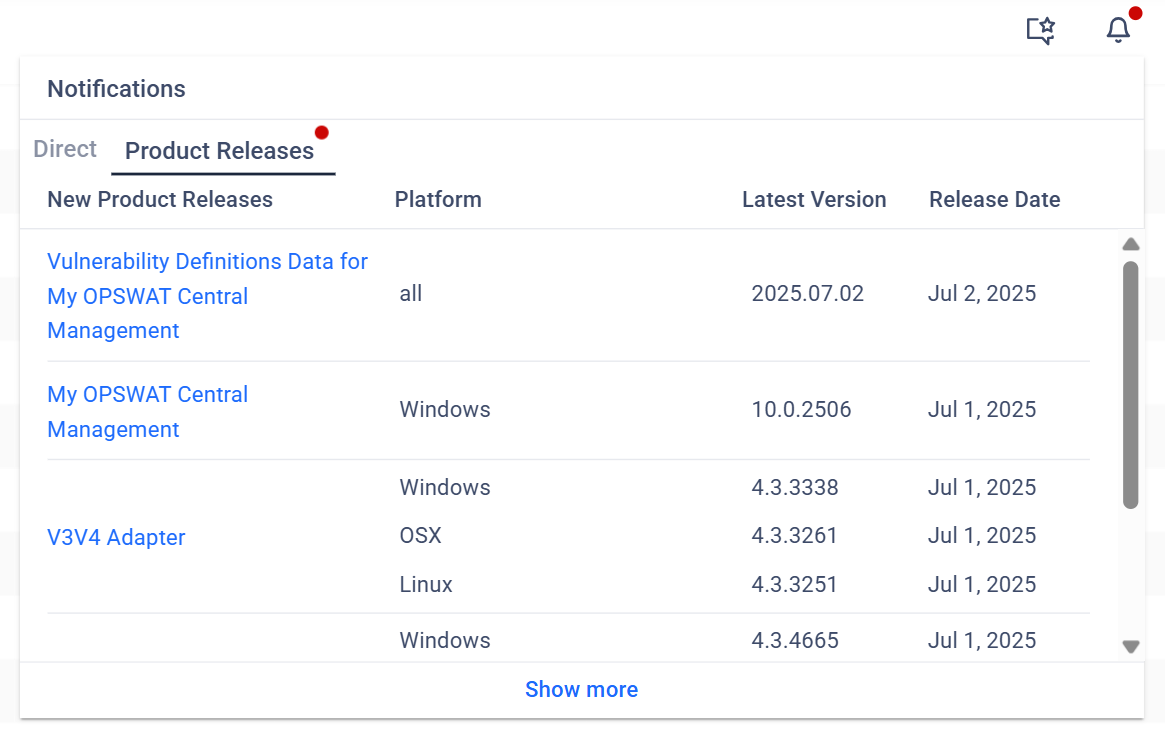The height and width of the screenshot is (743, 1165).
Task: Click the 'all' platform cell
Action: [411, 293]
